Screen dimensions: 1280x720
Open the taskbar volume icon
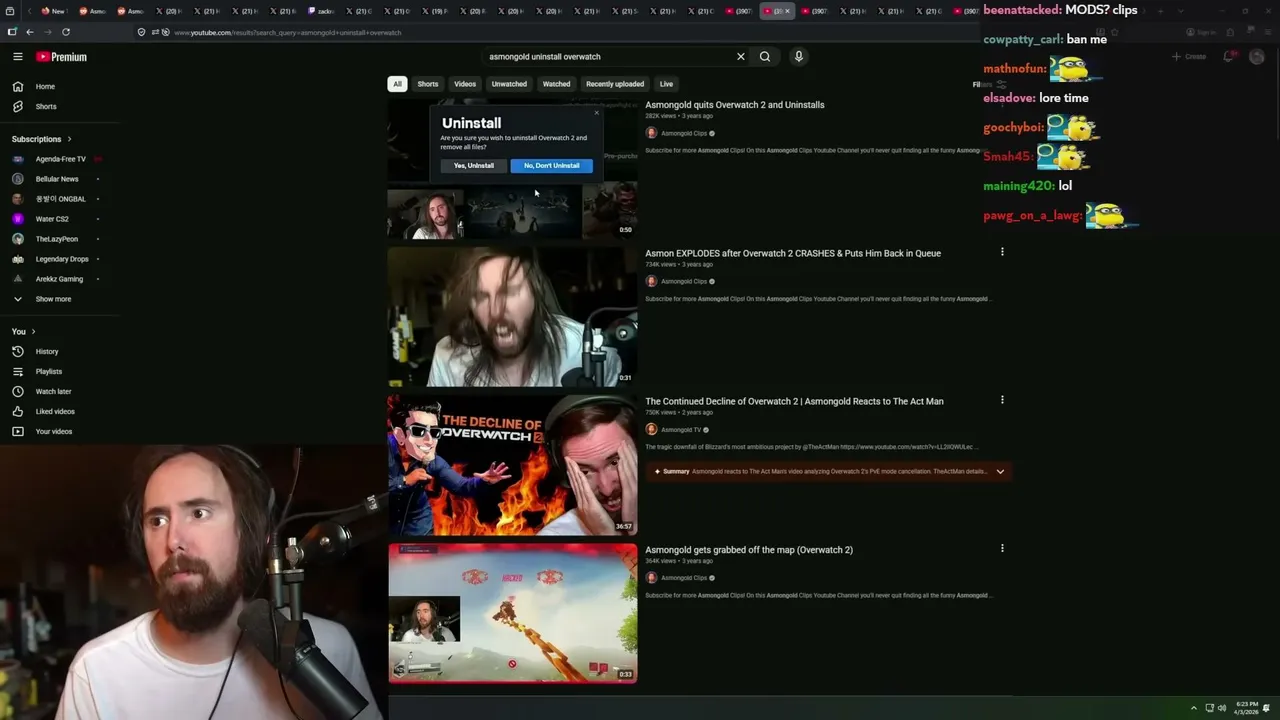click(x=1221, y=708)
